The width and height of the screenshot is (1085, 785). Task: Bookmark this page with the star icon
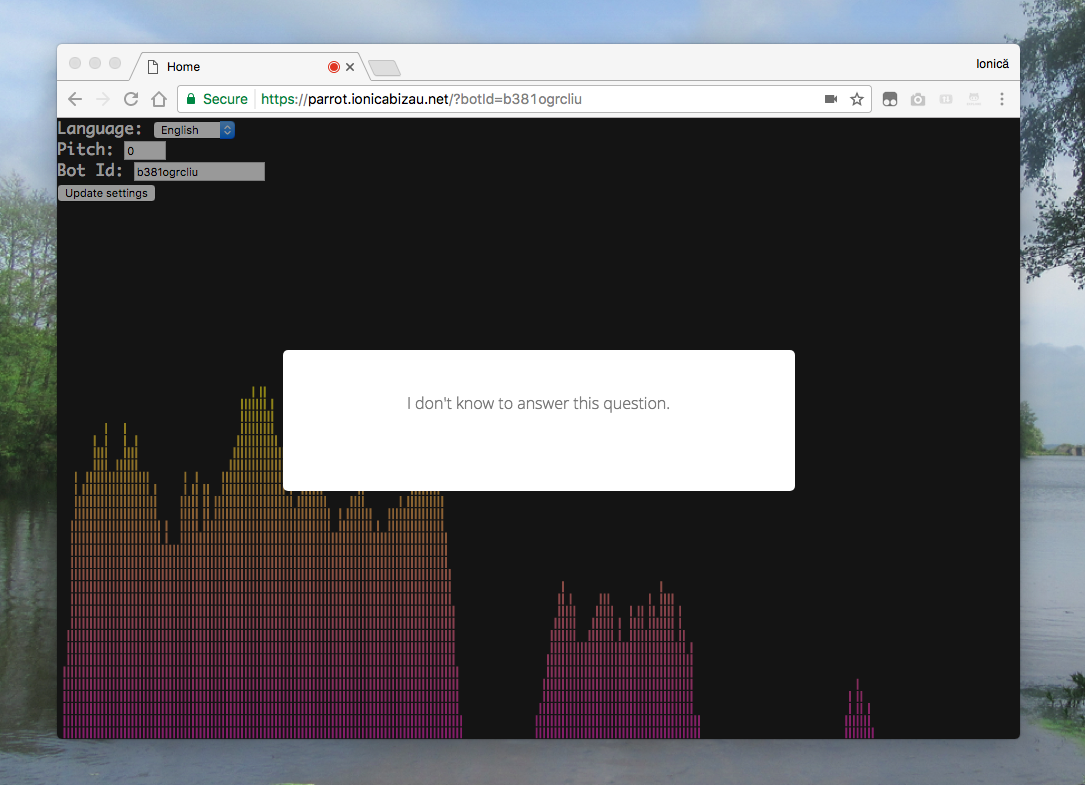(857, 99)
